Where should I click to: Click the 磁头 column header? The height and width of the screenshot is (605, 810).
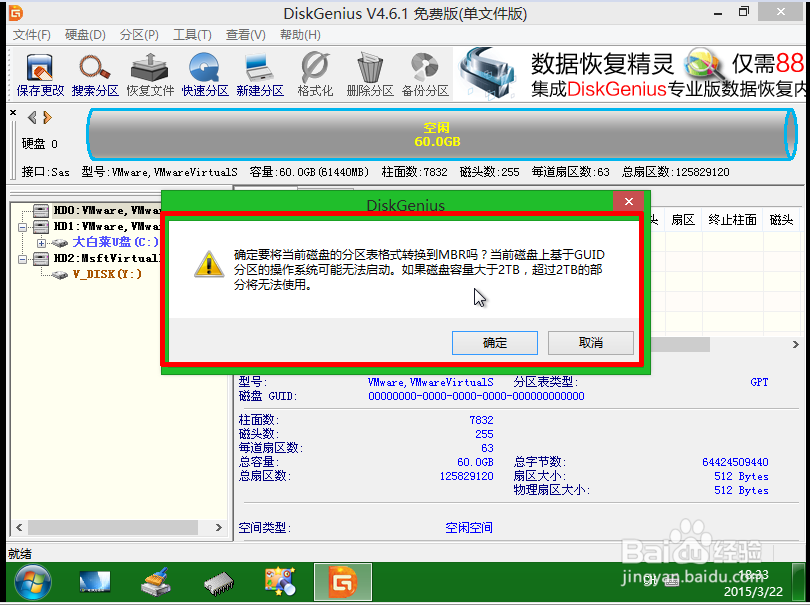[x=781, y=220]
